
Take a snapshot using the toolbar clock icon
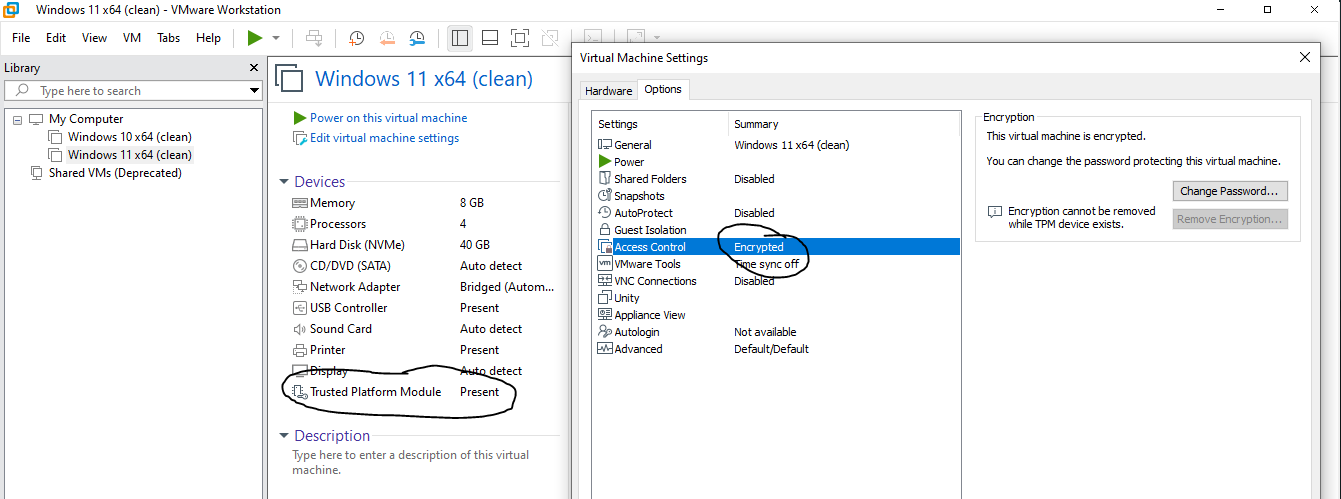pos(356,38)
